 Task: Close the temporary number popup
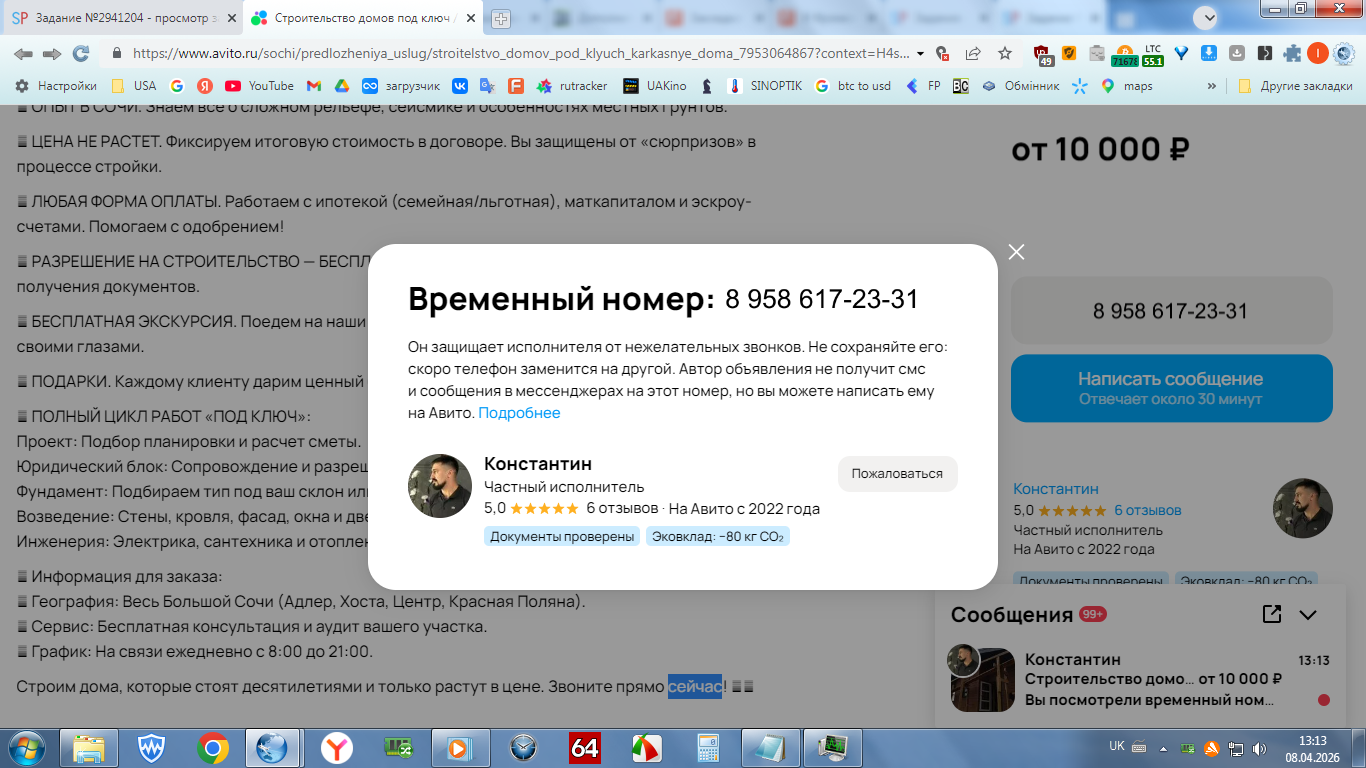(x=1017, y=252)
